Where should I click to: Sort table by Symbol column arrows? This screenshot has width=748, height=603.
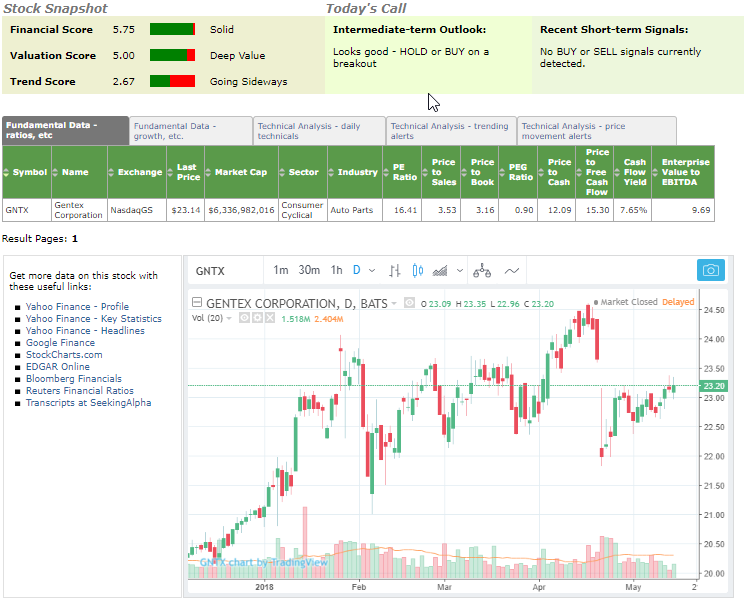[x=6, y=172]
